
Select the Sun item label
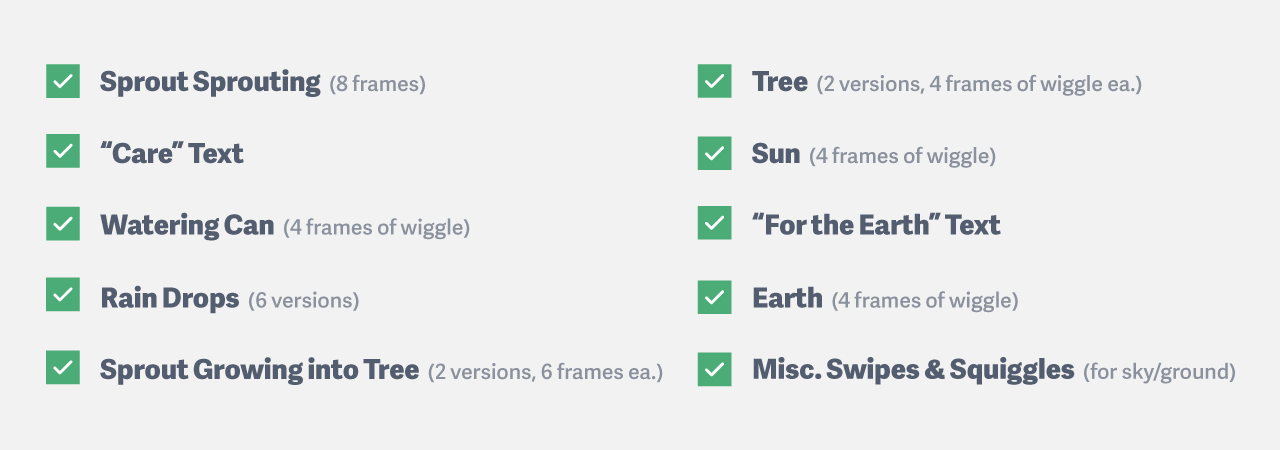[776, 154]
